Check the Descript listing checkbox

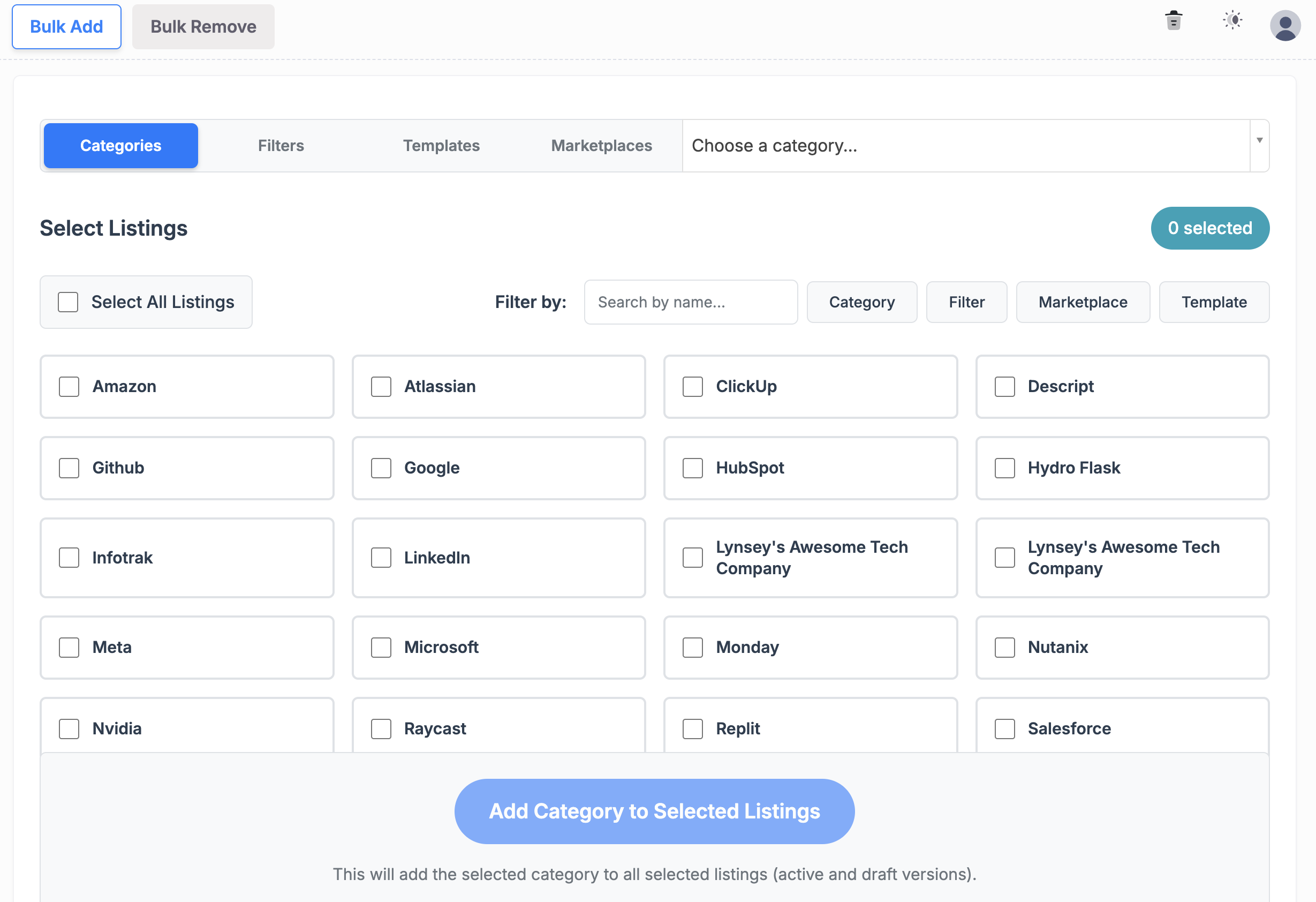point(1004,386)
